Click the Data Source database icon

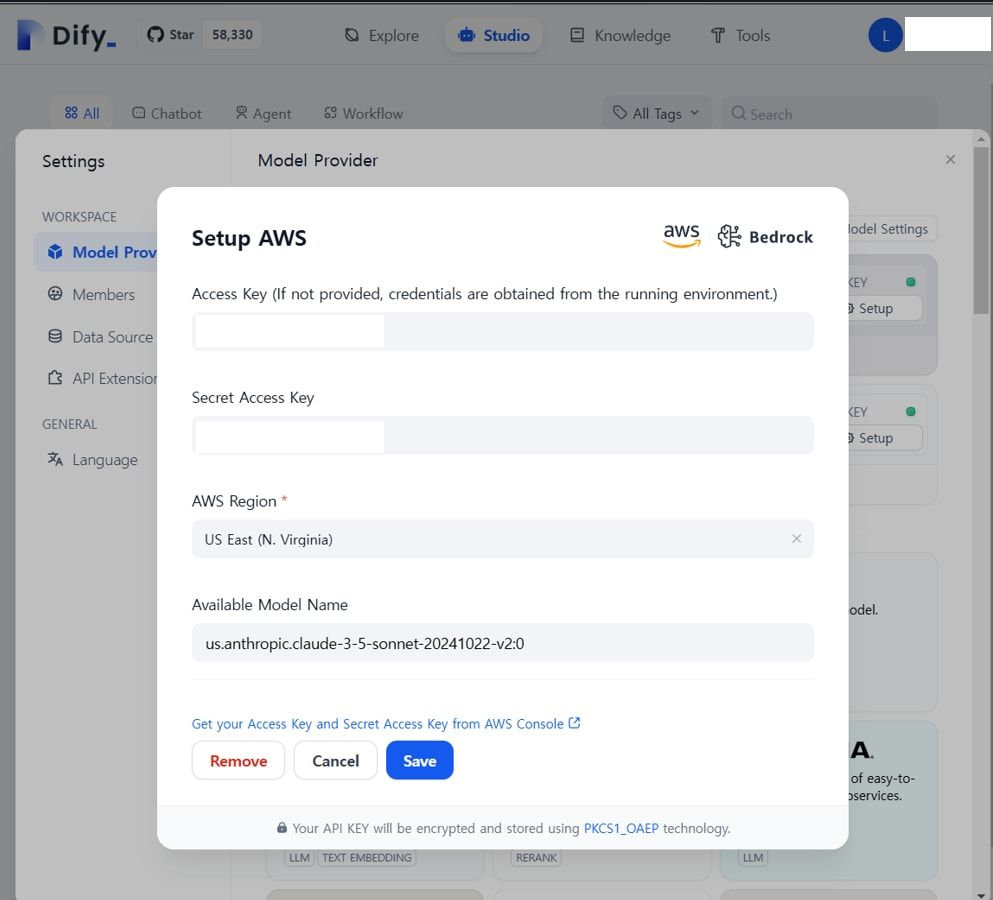[57, 336]
